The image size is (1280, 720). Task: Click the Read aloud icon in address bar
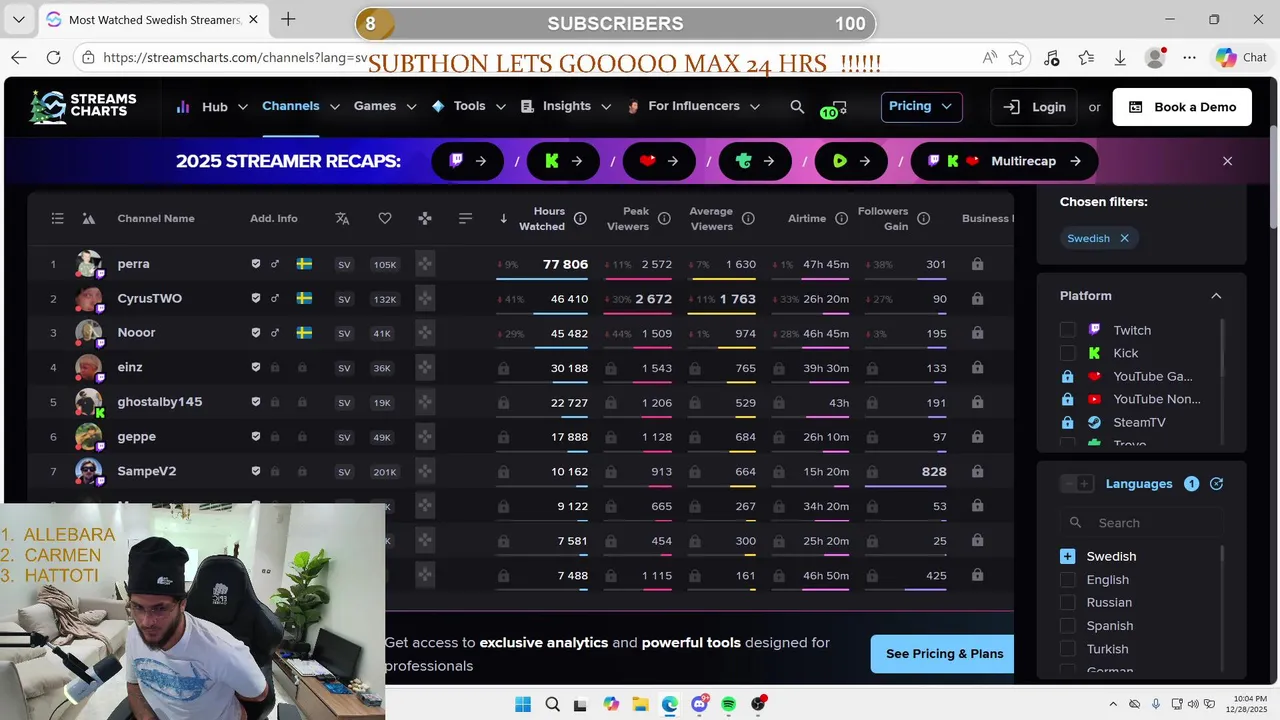coord(990,58)
